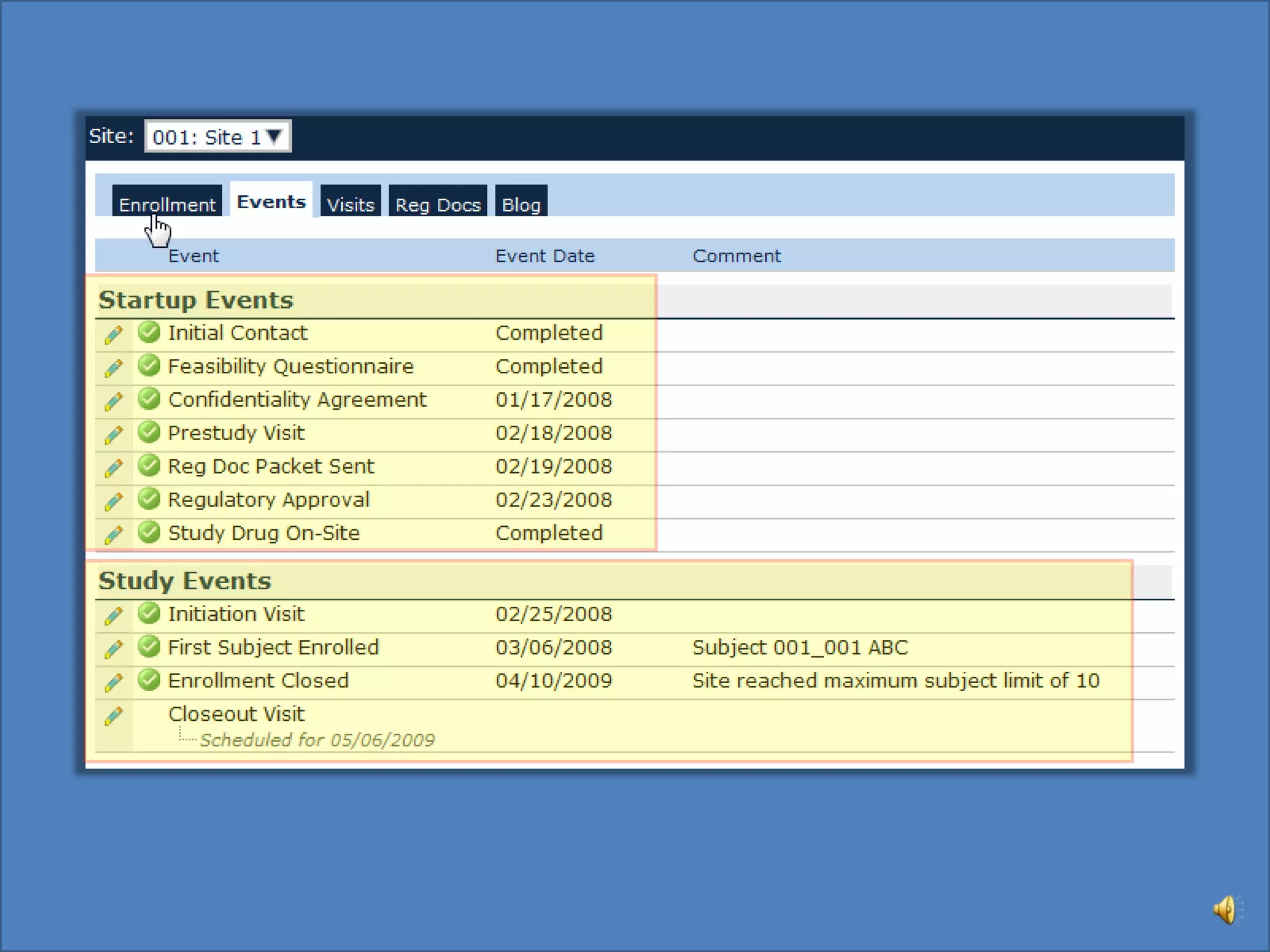
Task: Click the Site dropdown arrow
Action: (x=274, y=136)
